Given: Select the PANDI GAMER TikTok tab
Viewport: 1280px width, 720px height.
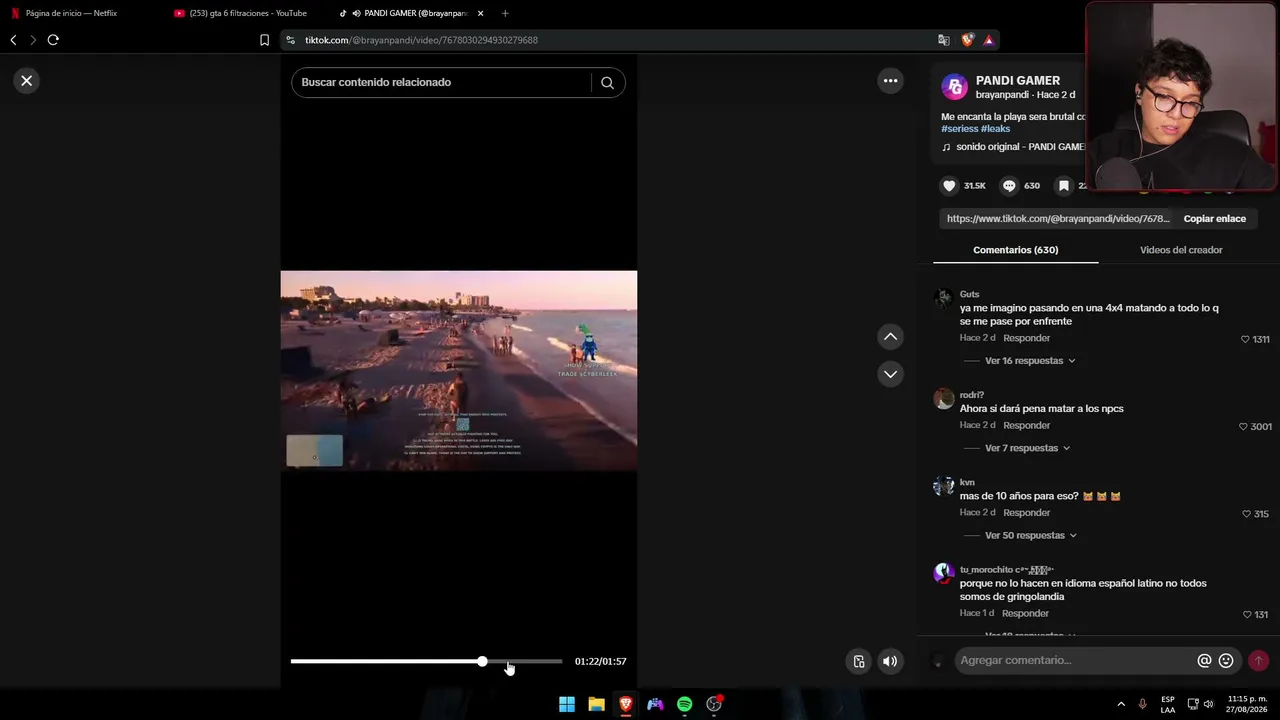Looking at the screenshot, I should 412,13.
